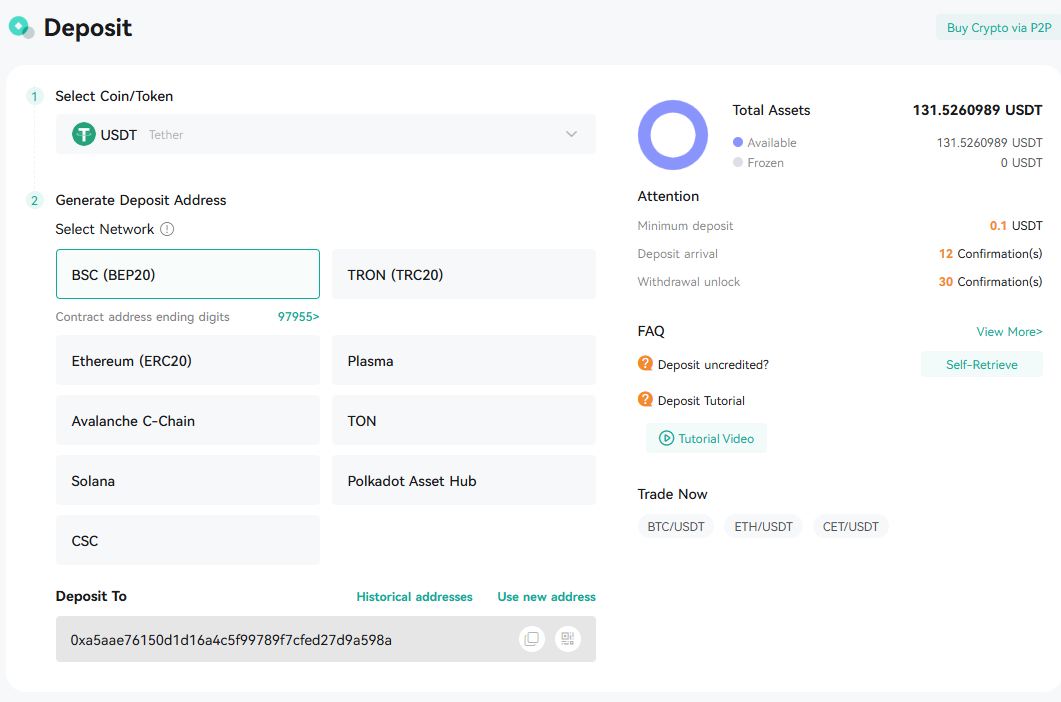Click the Select Coin/Token heading
Screen dimensions: 1061x702
(114, 96)
